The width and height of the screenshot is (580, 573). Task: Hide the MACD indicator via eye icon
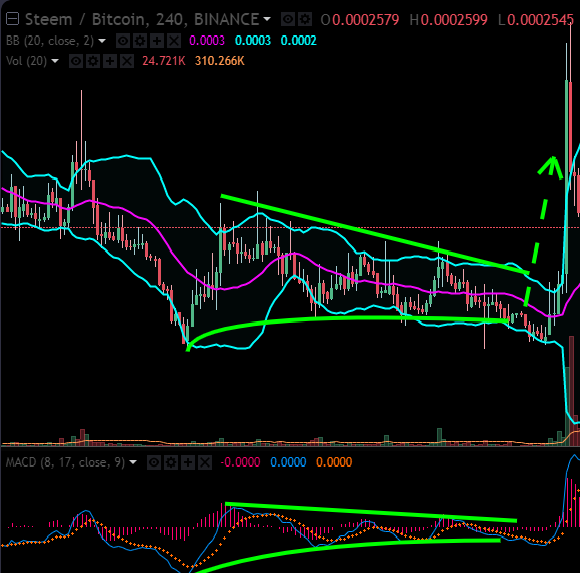[154, 462]
